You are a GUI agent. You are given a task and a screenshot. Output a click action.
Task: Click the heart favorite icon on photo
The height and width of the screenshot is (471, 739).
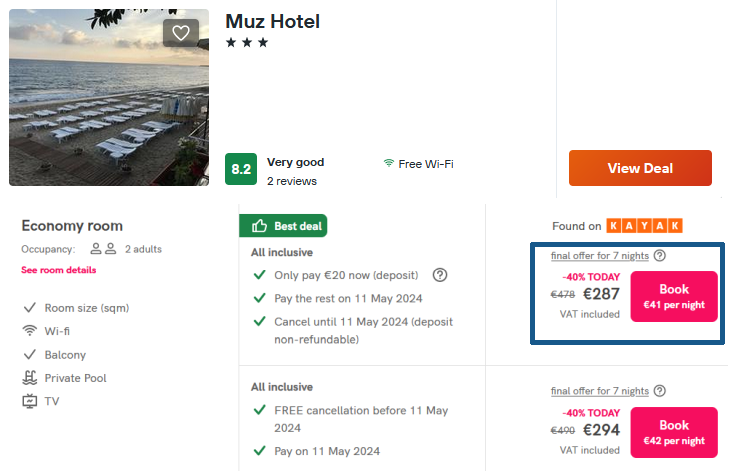(x=181, y=33)
